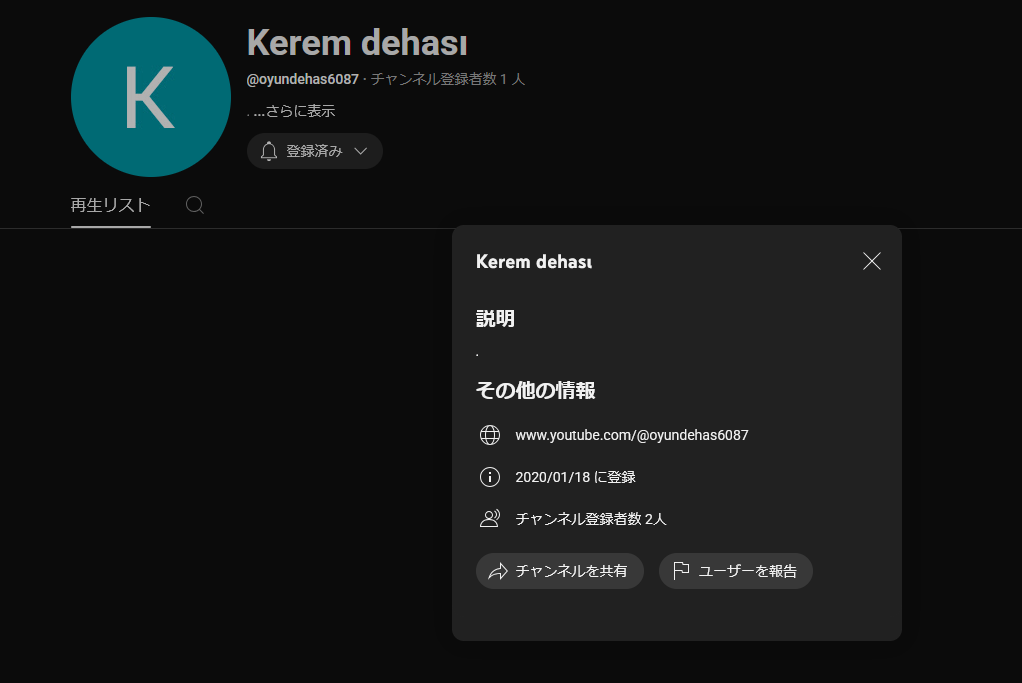Click the info circle icon beside join date
Image resolution: width=1022 pixels, height=683 pixels.
(x=489, y=477)
